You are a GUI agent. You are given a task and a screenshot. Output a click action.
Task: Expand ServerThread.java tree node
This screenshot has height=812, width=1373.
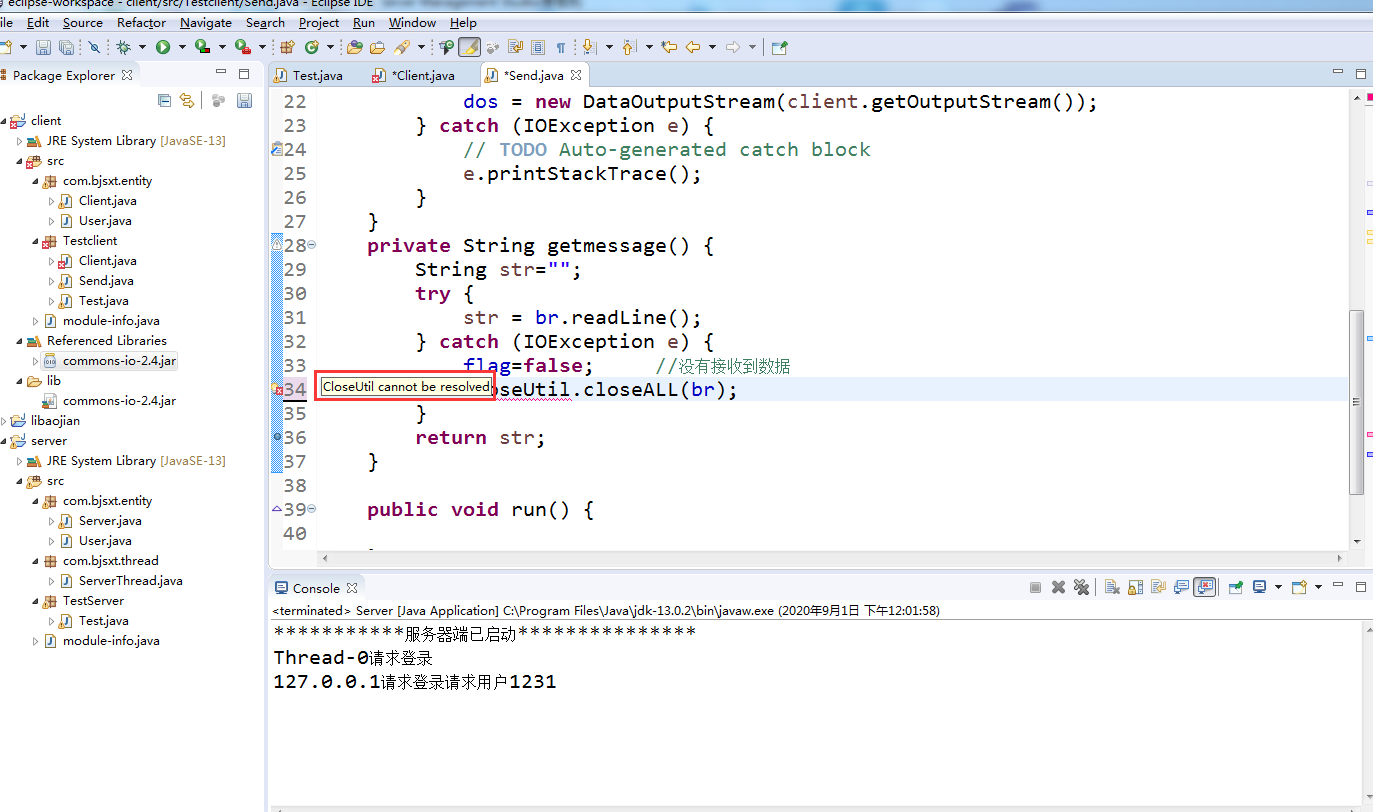[51, 581]
